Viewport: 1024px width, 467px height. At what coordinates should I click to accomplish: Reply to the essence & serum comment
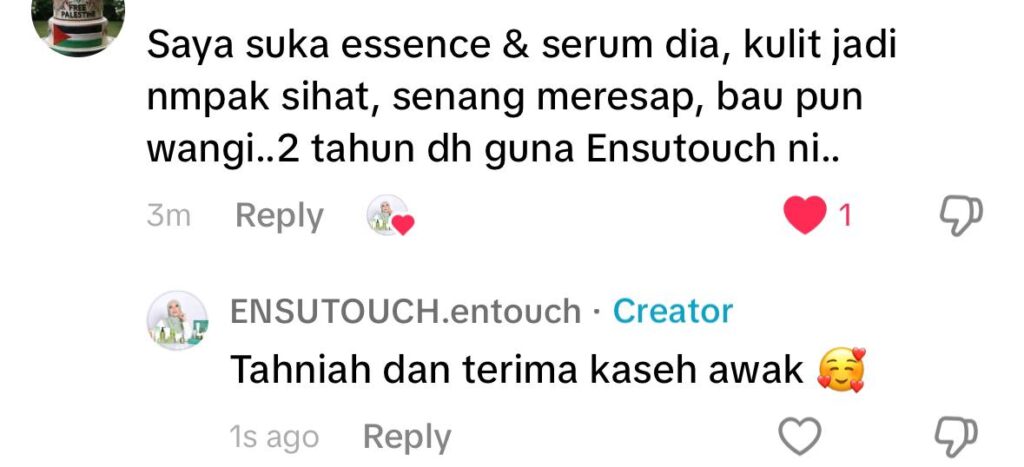(280, 217)
